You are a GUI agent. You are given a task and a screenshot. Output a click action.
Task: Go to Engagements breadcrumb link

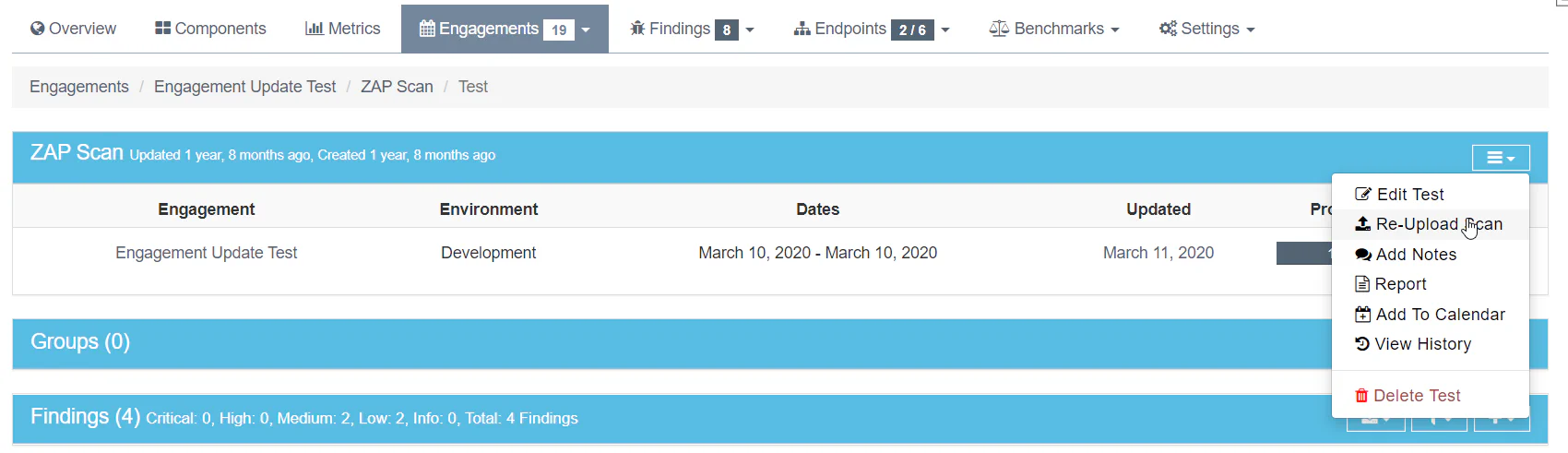79,87
